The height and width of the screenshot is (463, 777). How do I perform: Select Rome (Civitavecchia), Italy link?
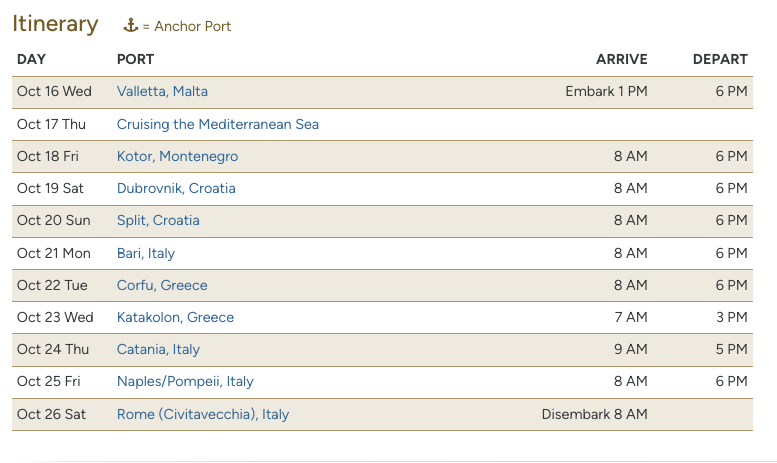[203, 414]
